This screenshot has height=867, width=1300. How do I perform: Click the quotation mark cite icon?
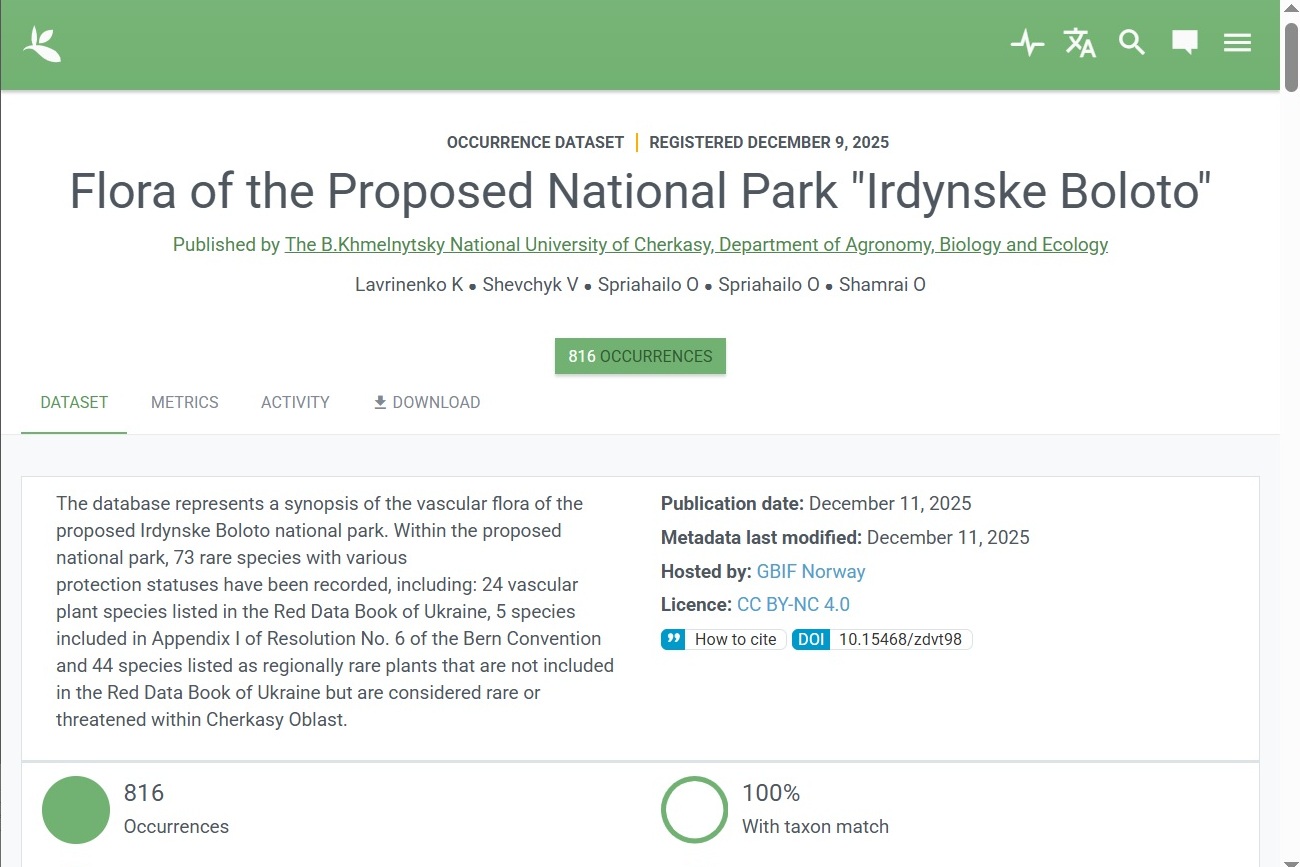pyautogui.click(x=673, y=639)
